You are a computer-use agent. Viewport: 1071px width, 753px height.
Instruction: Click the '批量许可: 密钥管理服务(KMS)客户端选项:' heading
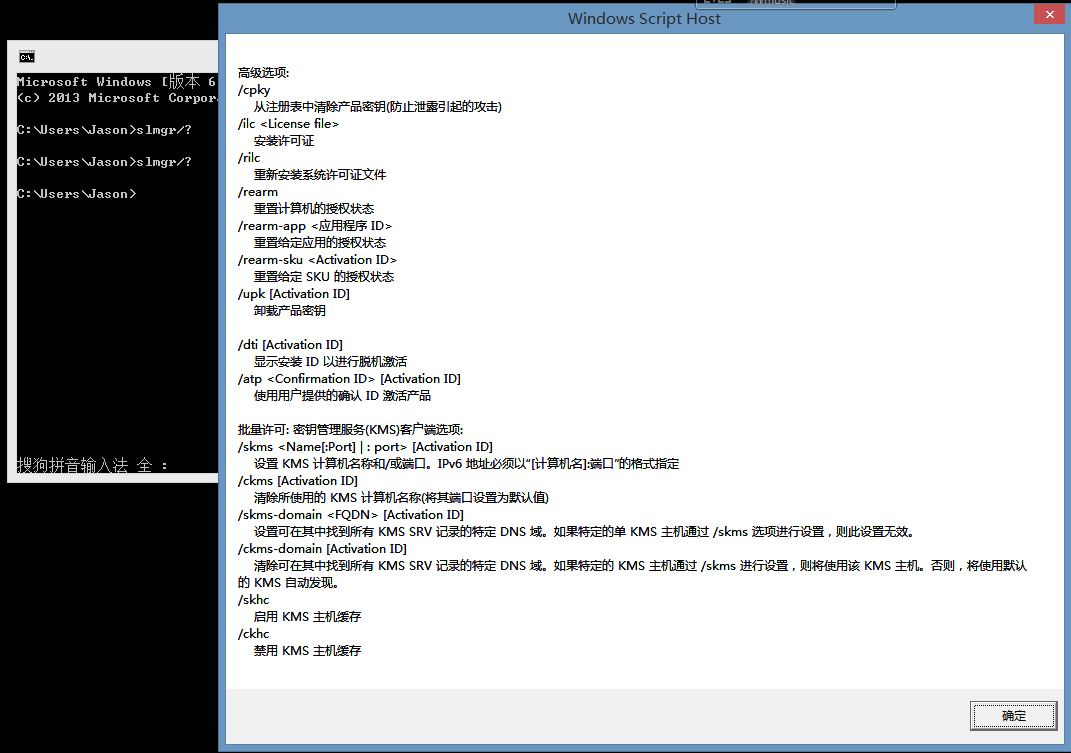click(350, 430)
